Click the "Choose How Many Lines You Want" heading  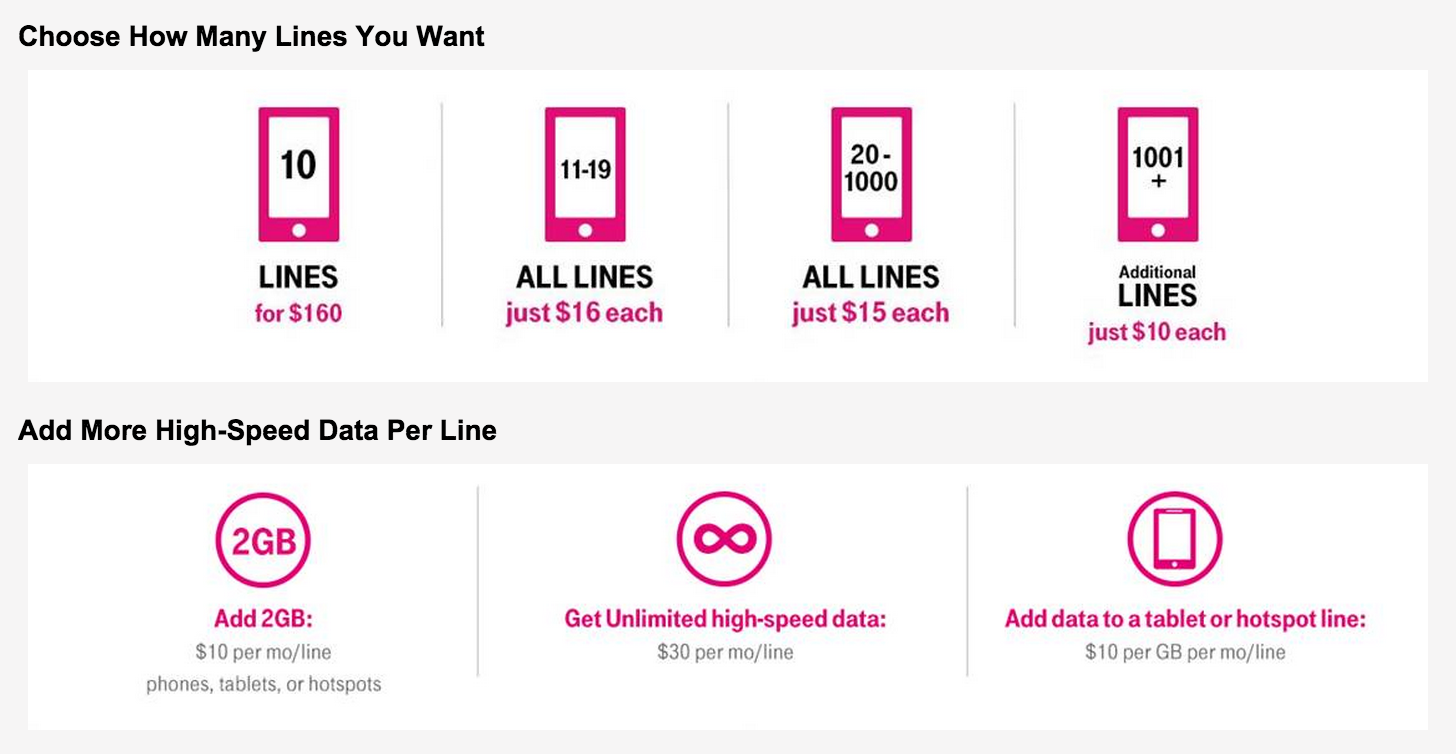251,37
